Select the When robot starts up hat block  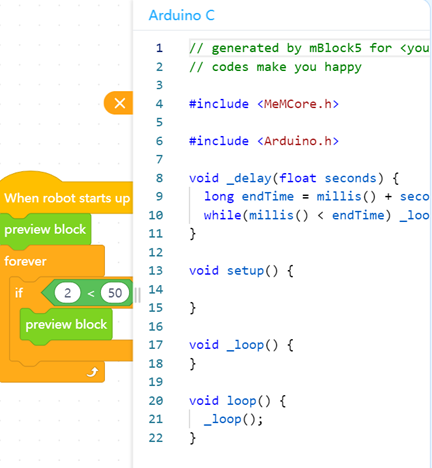click(67, 198)
